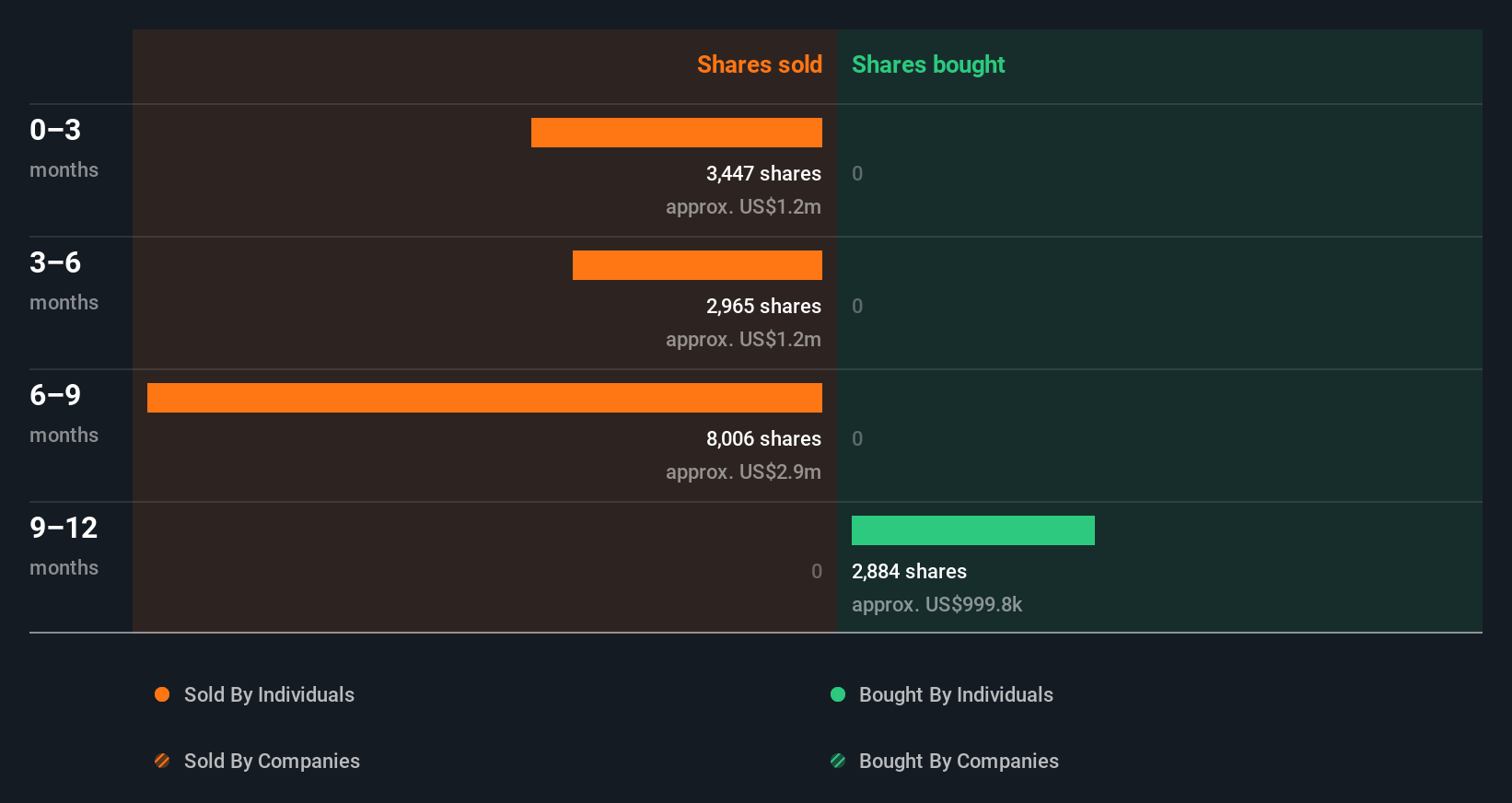Image resolution: width=1512 pixels, height=803 pixels.
Task: Click the Shares sold column header
Action: [760, 64]
